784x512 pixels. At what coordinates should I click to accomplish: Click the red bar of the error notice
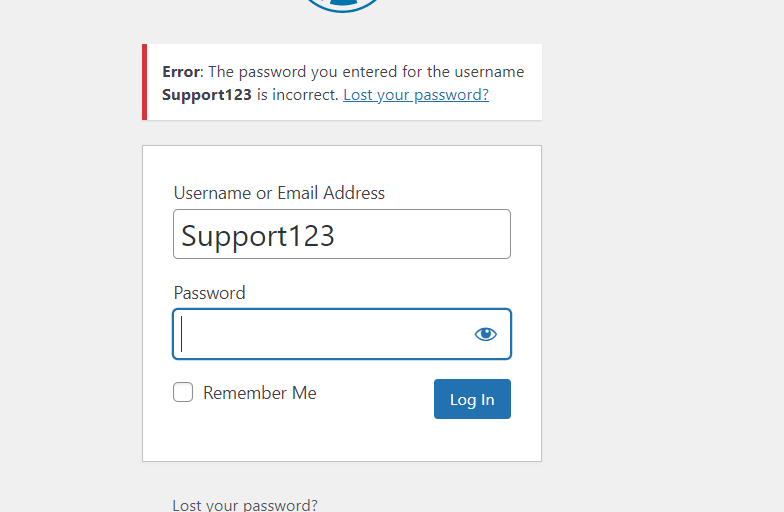click(144, 82)
